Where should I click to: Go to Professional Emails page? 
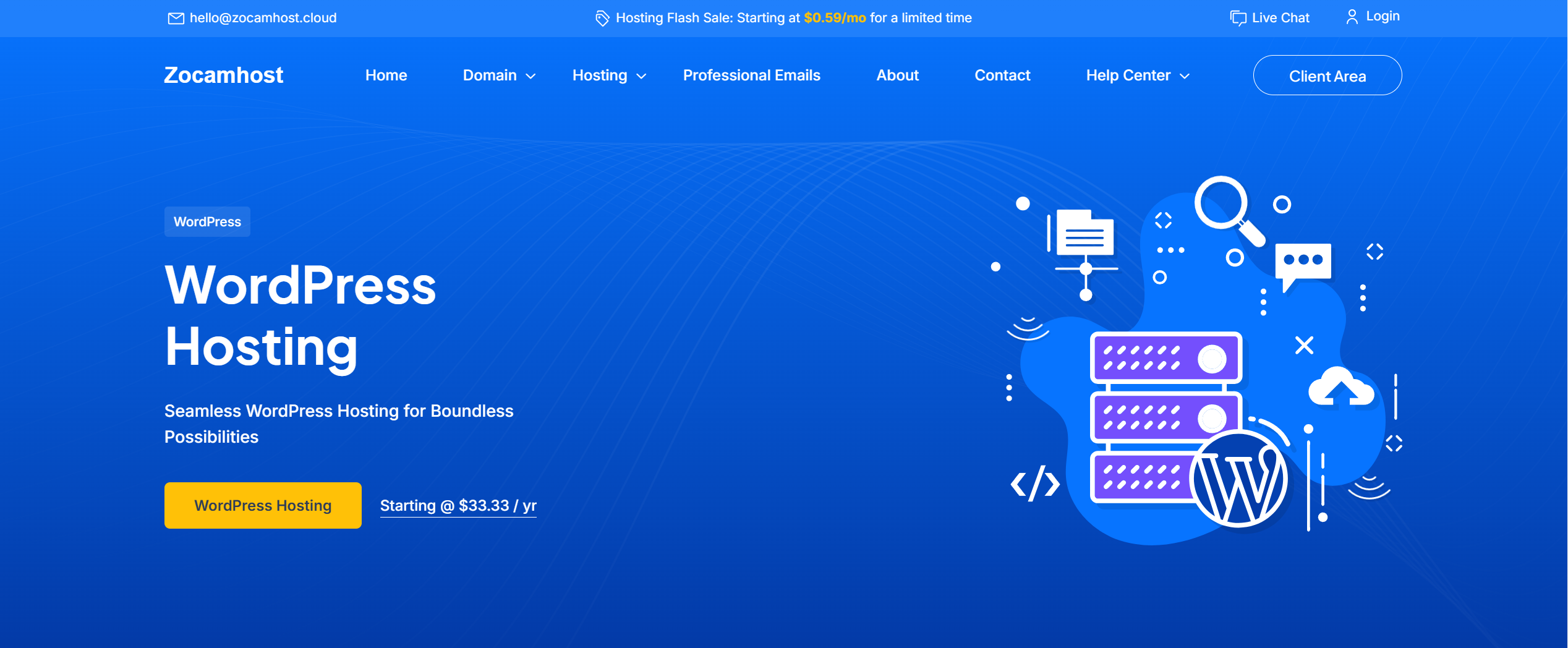pos(751,75)
